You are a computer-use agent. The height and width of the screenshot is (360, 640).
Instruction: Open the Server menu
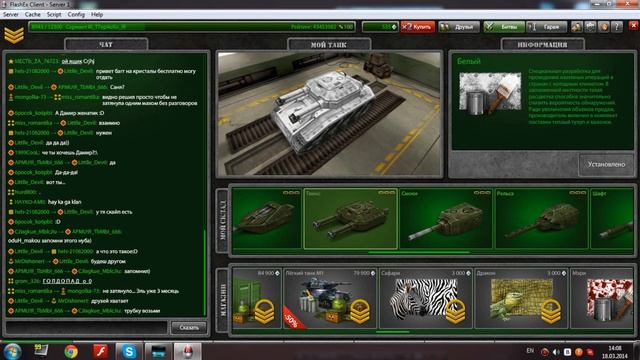(11, 14)
